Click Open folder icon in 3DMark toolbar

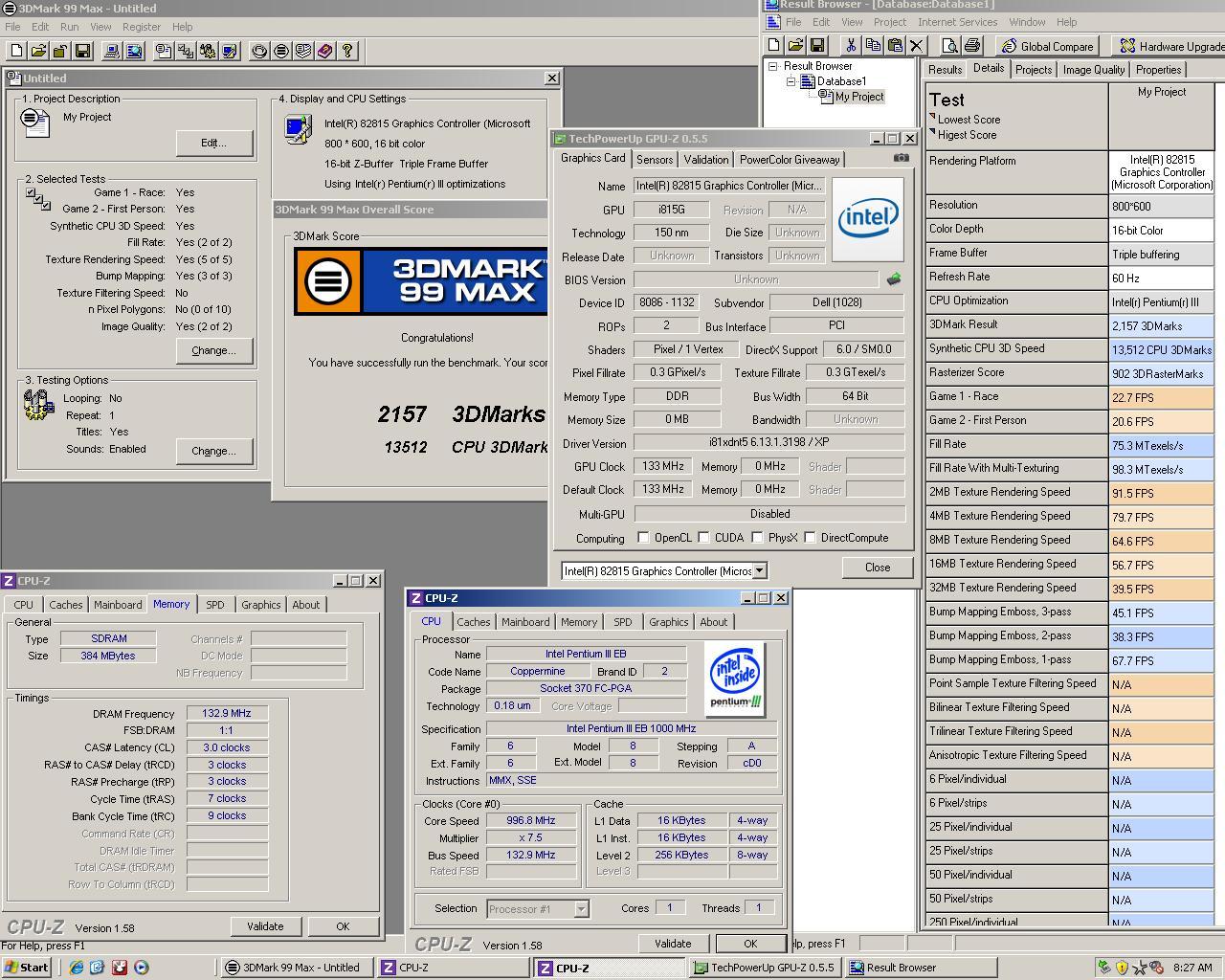[38, 51]
